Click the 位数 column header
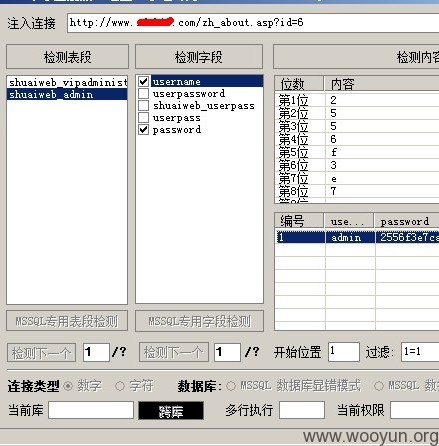 (x=299, y=84)
